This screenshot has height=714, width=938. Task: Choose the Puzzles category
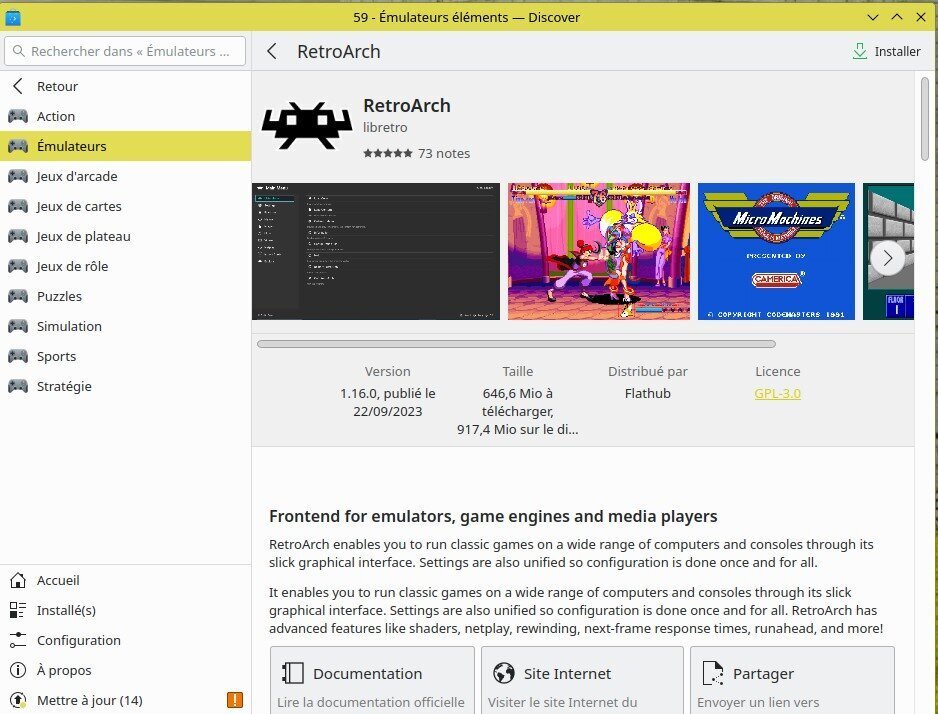click(x=59, y=296)
